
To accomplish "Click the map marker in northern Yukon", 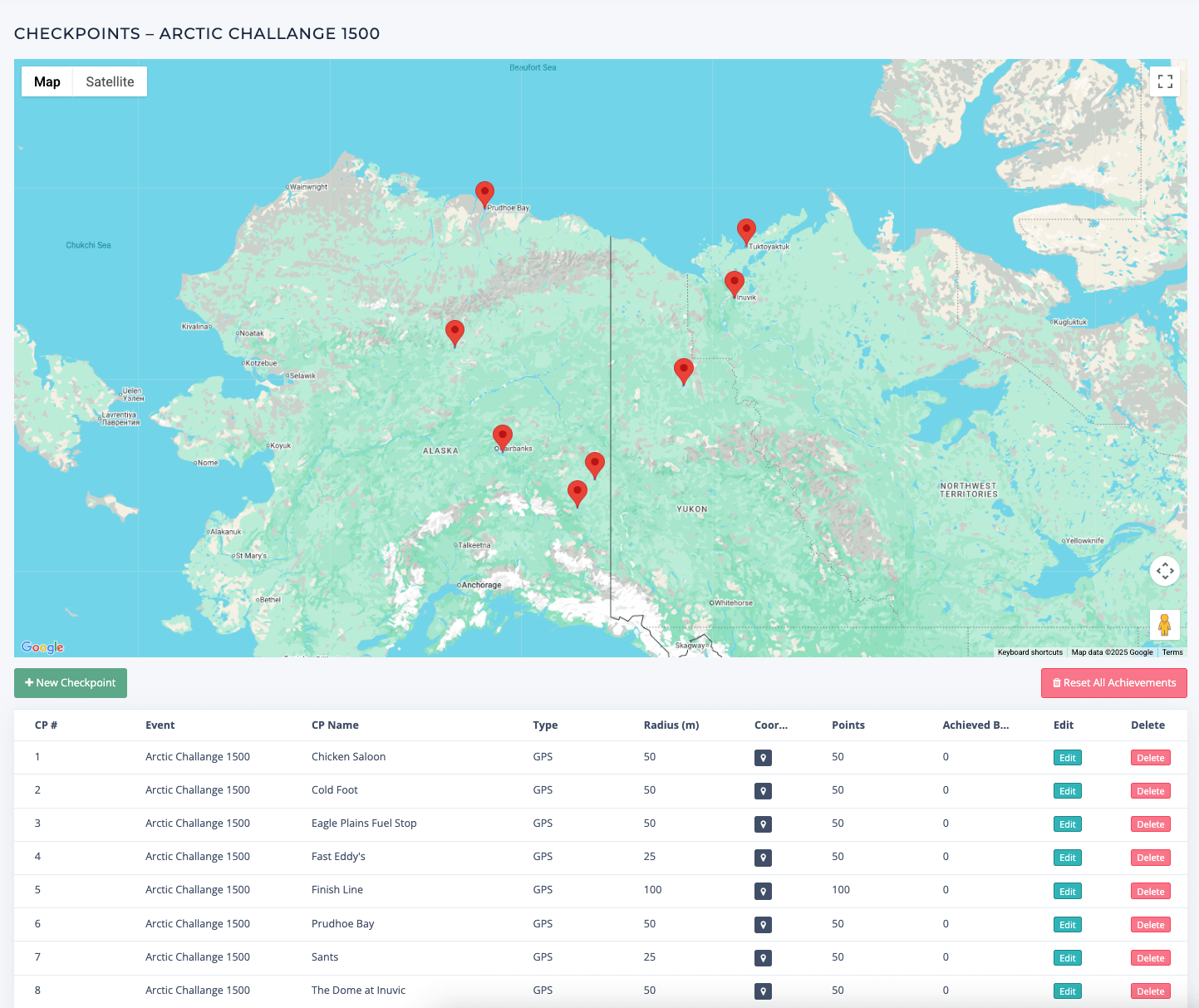I will pos(683,371).
